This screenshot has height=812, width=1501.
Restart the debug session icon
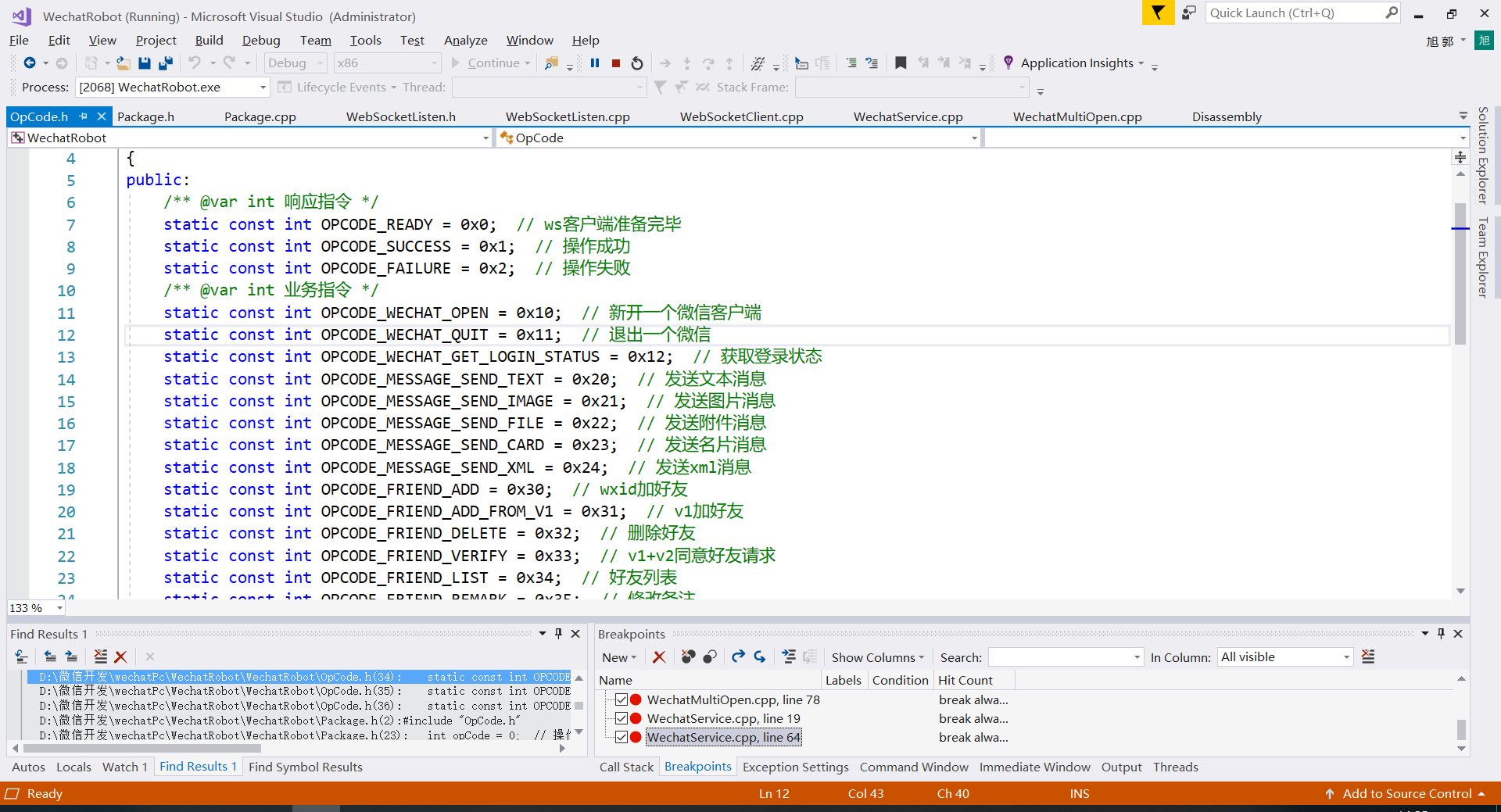(x=637, y=63)
